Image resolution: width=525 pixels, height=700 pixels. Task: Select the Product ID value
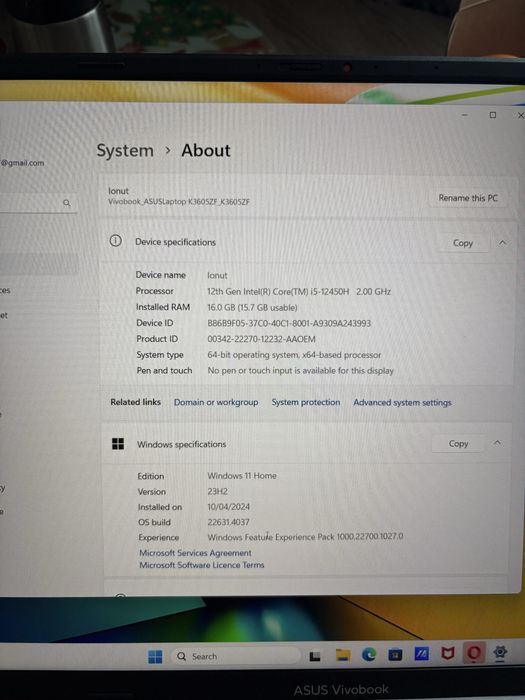click(x=261, y=339)
